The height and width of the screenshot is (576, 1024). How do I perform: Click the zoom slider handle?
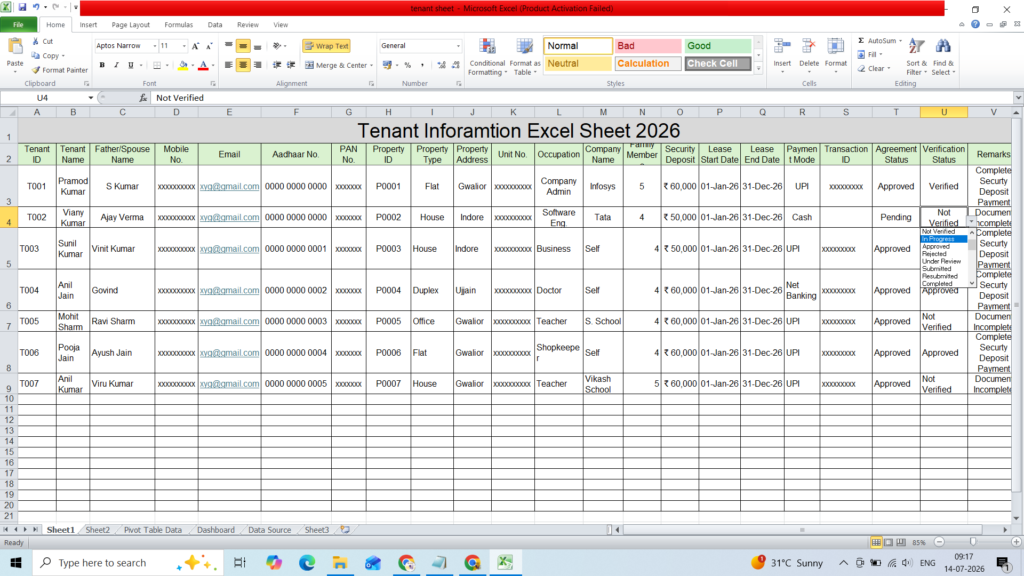[x=972, y=542]
